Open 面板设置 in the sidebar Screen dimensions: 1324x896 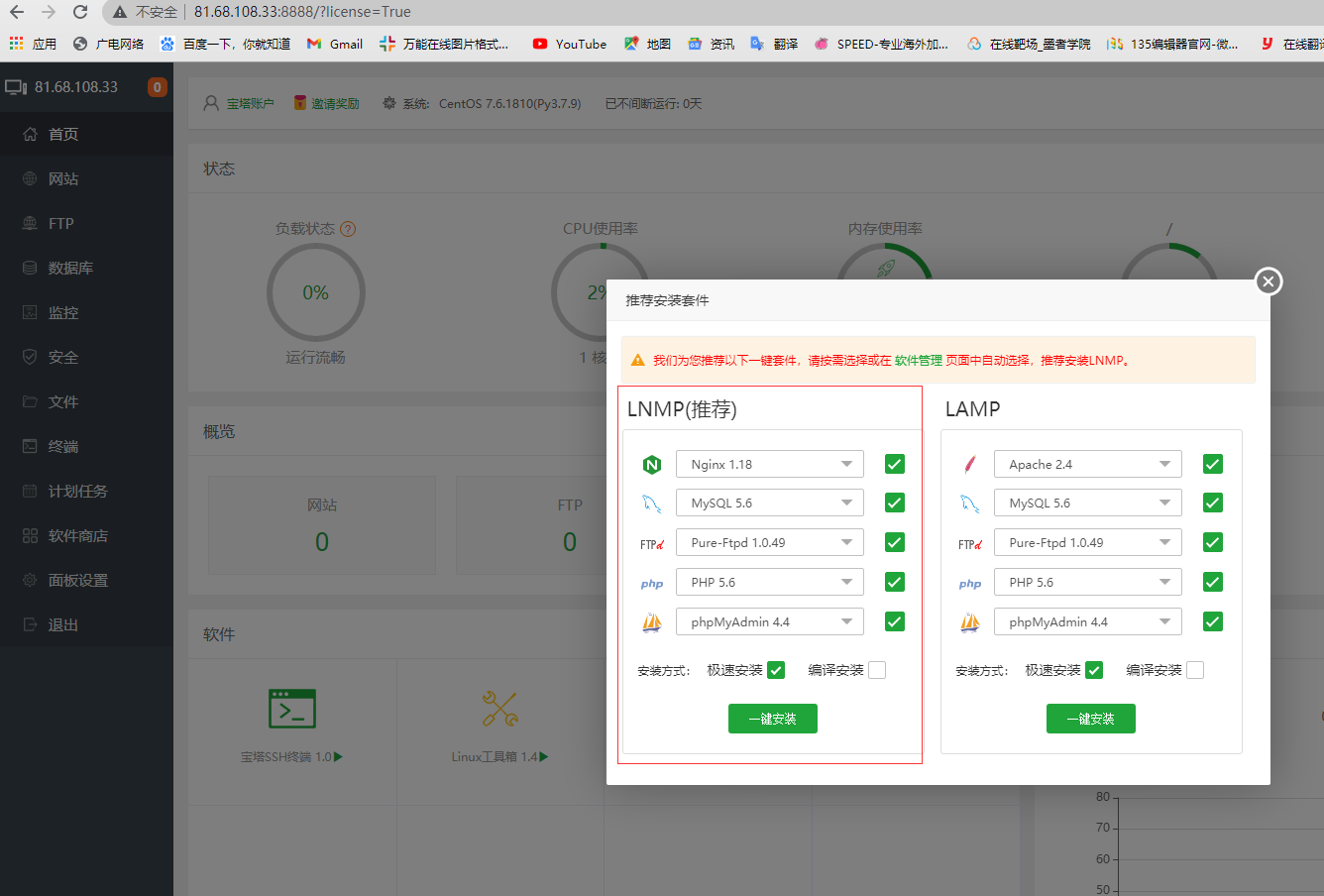(x=86, y=580)
